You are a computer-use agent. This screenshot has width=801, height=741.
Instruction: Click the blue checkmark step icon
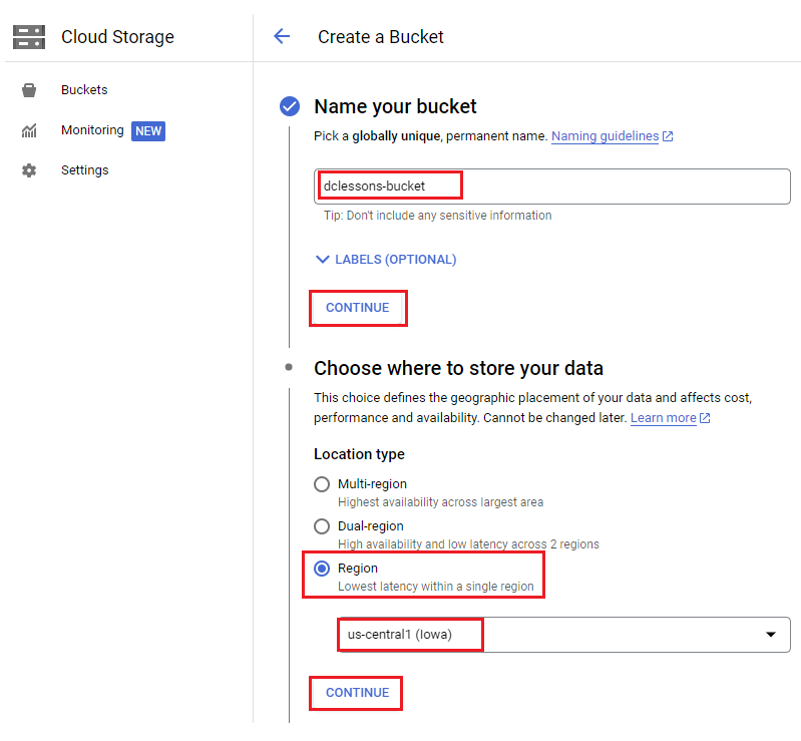pyautogui.click(x=290, y=106)
